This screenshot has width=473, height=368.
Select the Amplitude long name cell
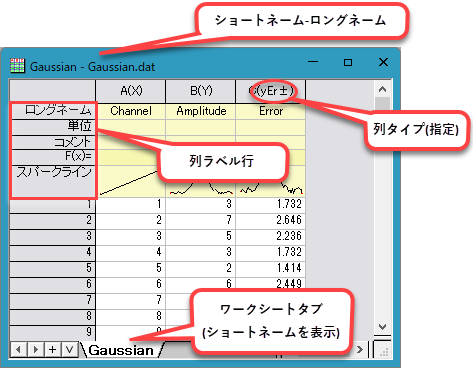pos(201,111)
